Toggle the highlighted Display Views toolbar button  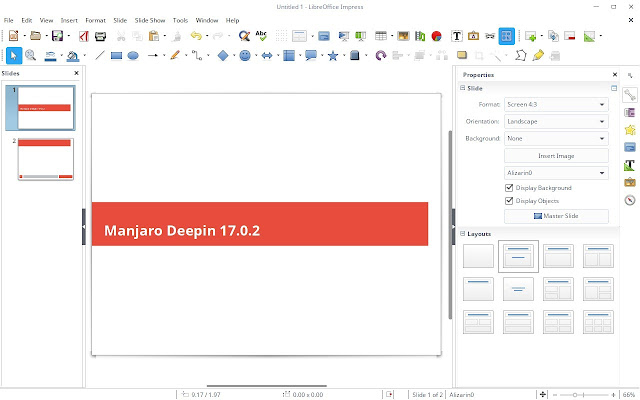(507, 36)
